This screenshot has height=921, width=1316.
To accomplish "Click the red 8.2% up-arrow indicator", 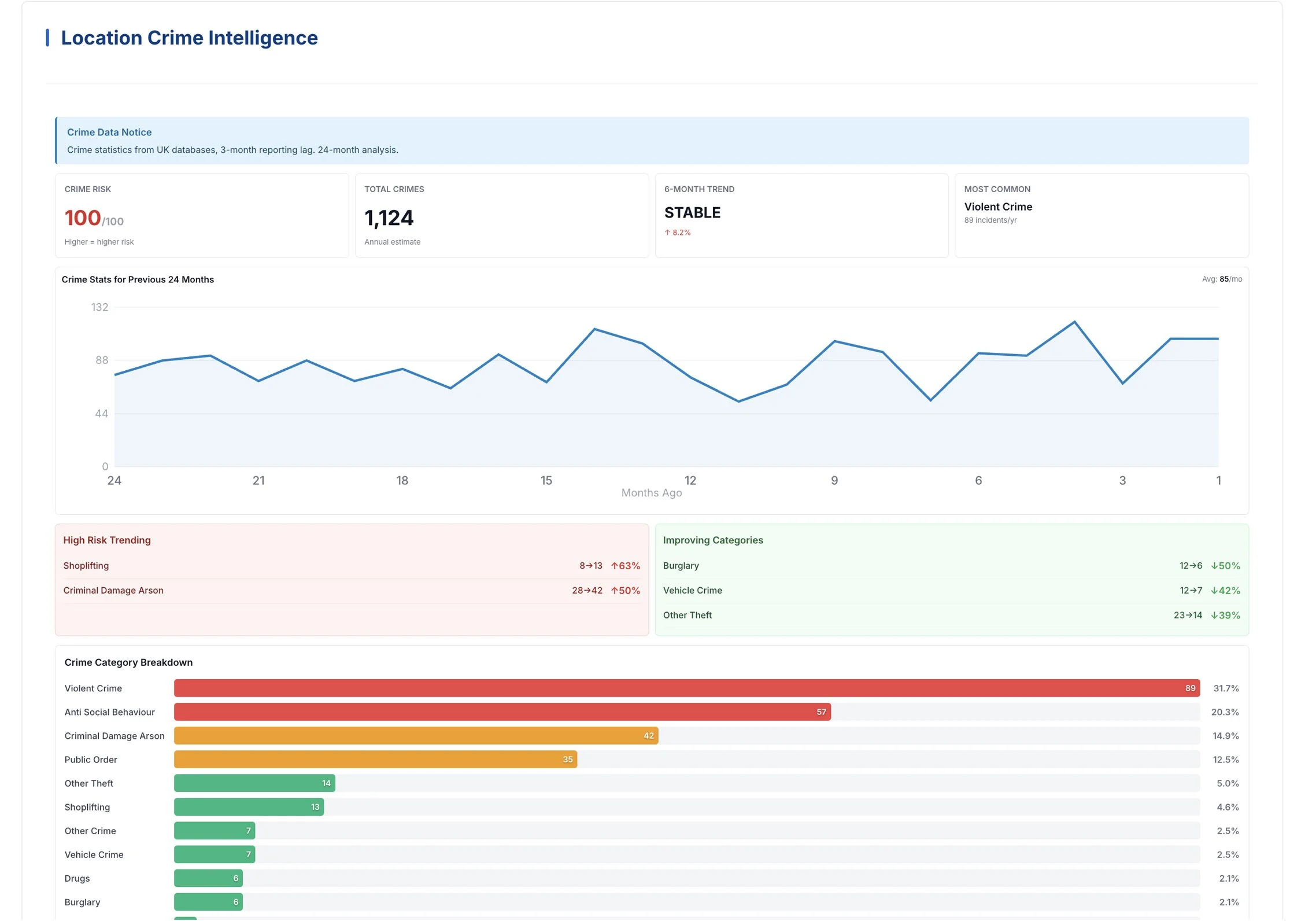I will click(677, 233).
